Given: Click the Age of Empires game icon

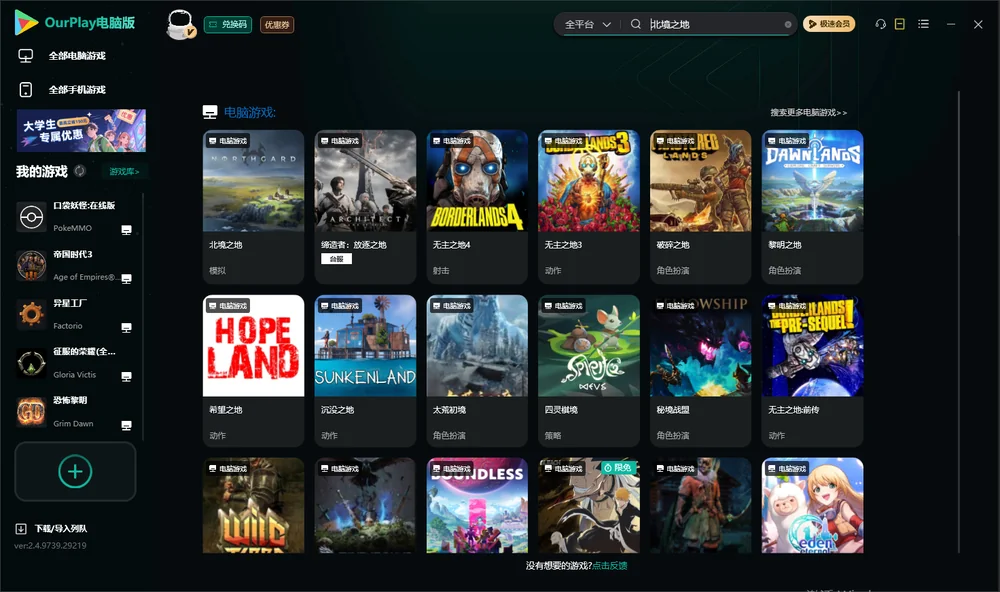Looking at the screenshot, I should point(31,265).
